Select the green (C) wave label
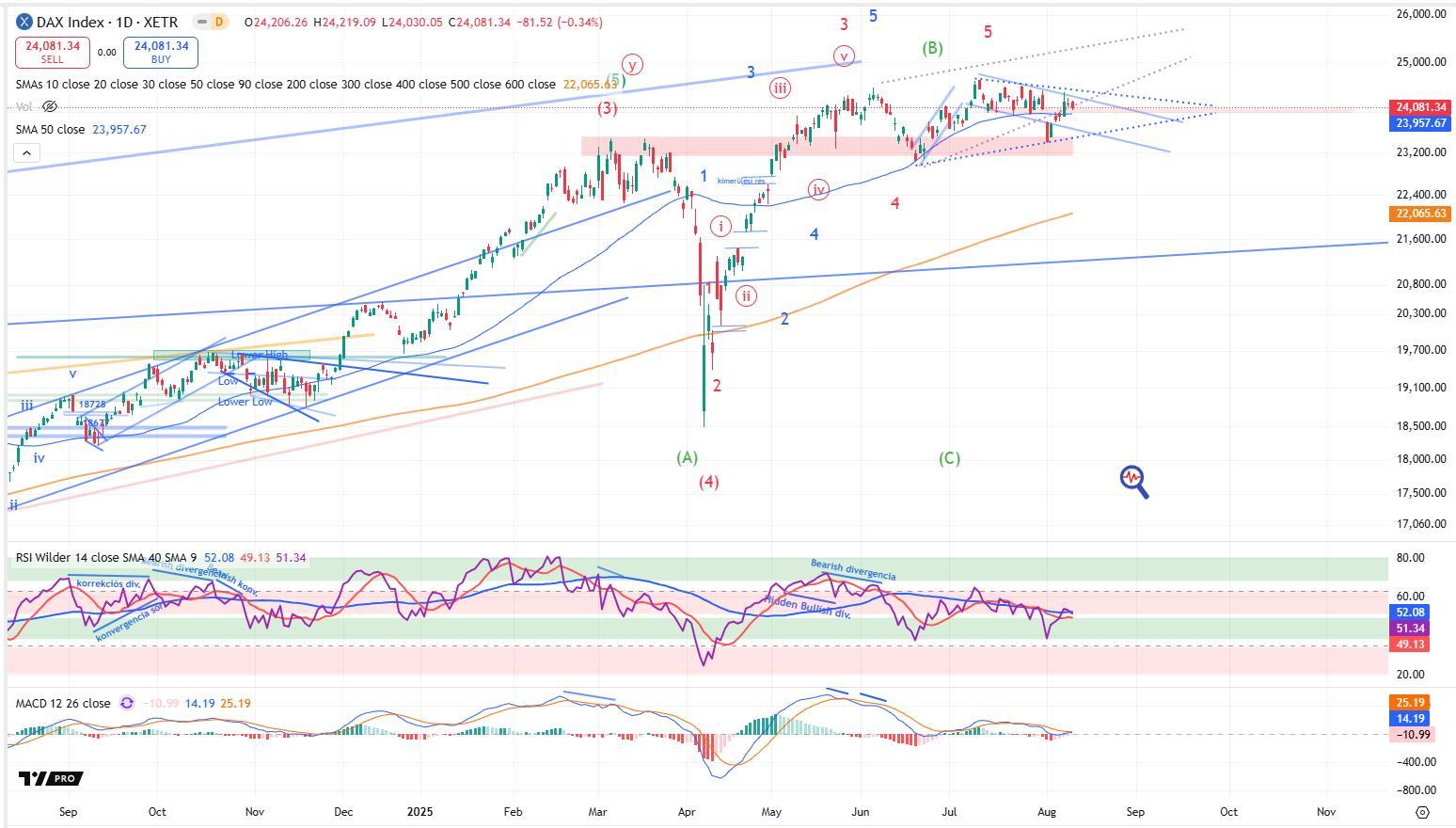This screenshot has width=1456, height=828. pos(949,458)
